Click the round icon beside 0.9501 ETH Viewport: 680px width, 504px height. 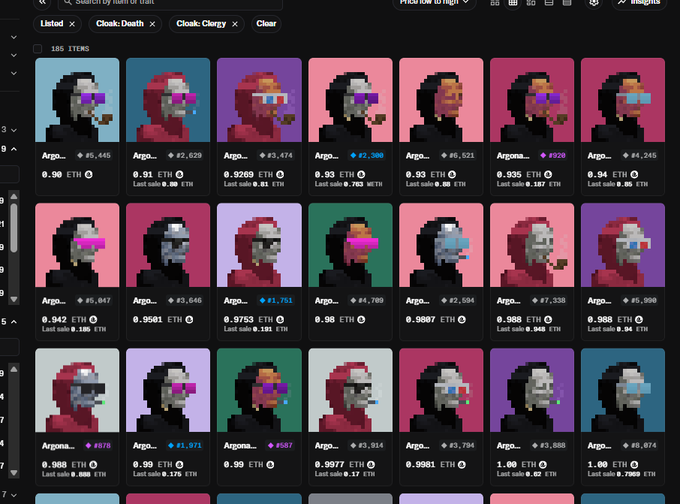[189, 319]
